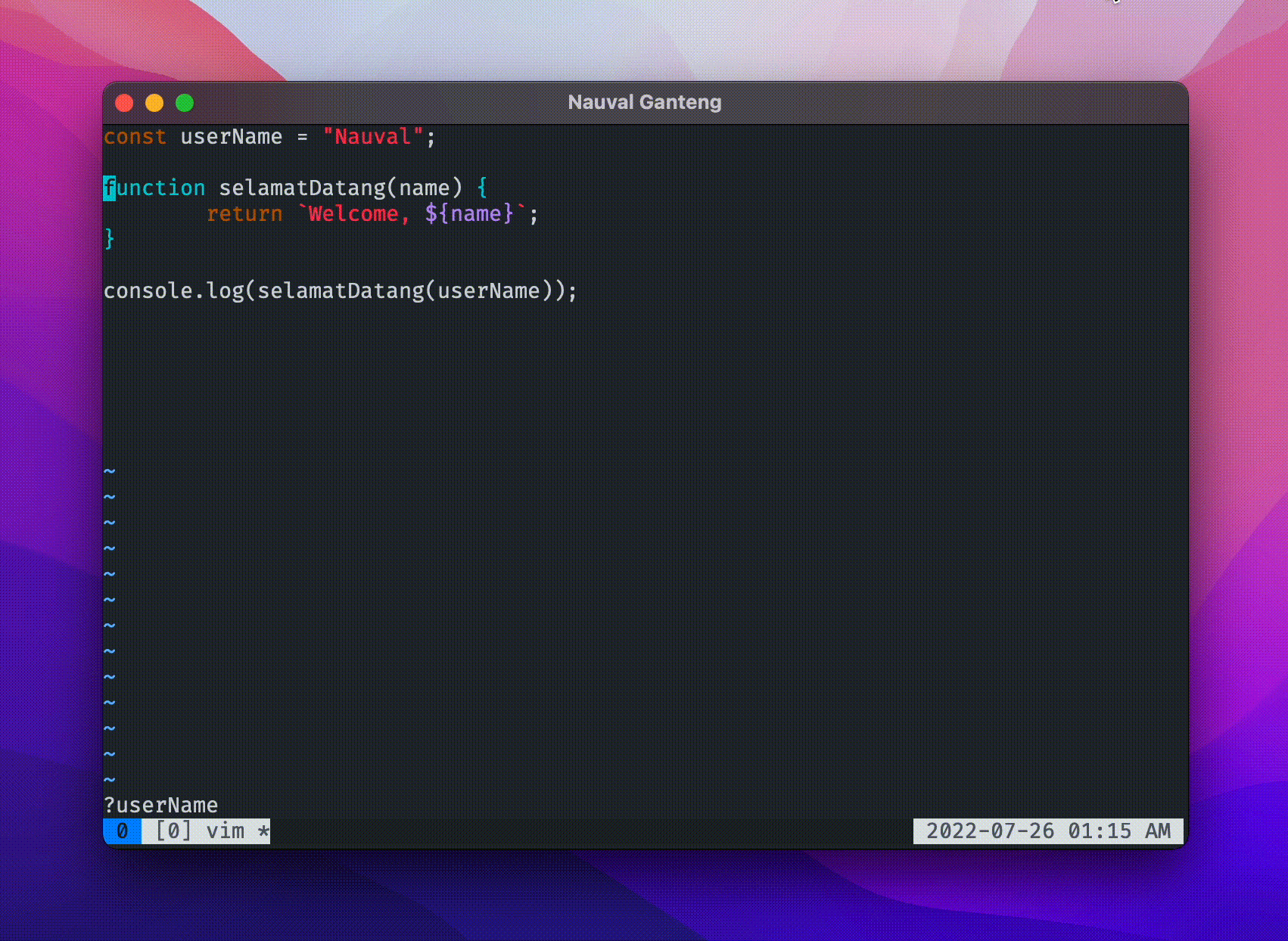1288x941 pixels.
Task: Click the function's closing curly brace
Action: [110, 240]
